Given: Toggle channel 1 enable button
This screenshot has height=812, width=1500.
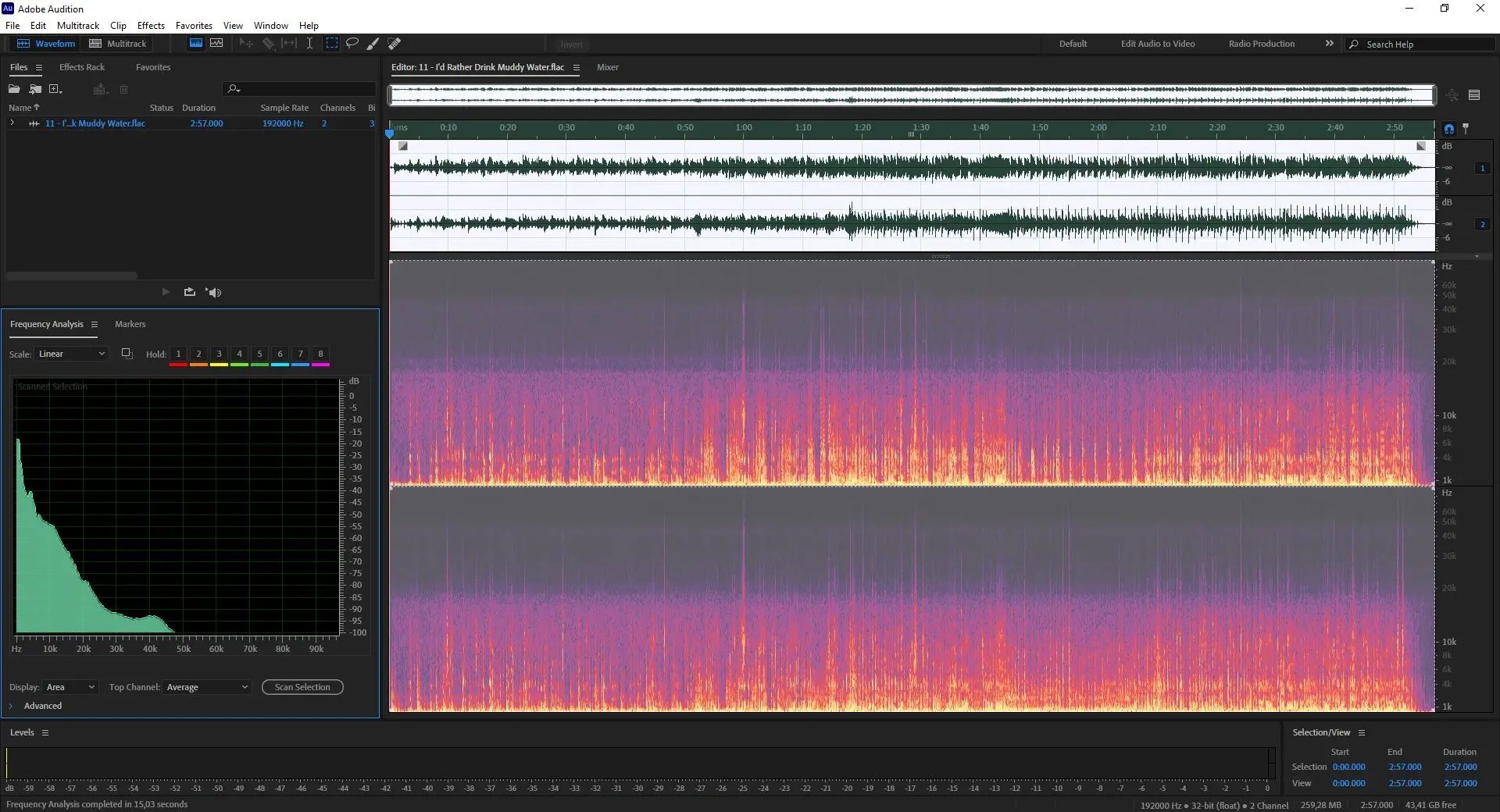Looking at the screenshot, I should [1482, 169].
